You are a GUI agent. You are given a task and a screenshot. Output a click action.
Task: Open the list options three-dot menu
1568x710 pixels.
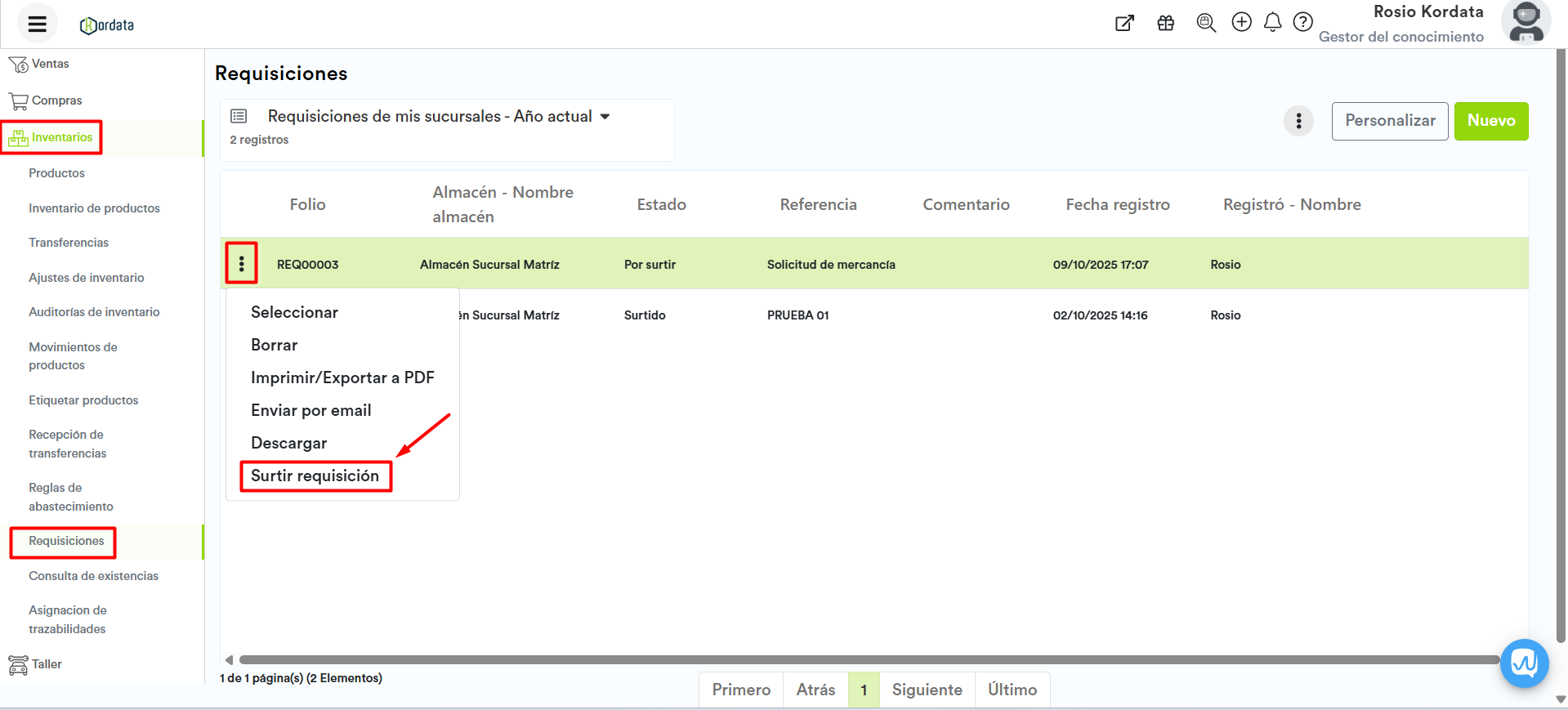click(x=1298, y=121)
